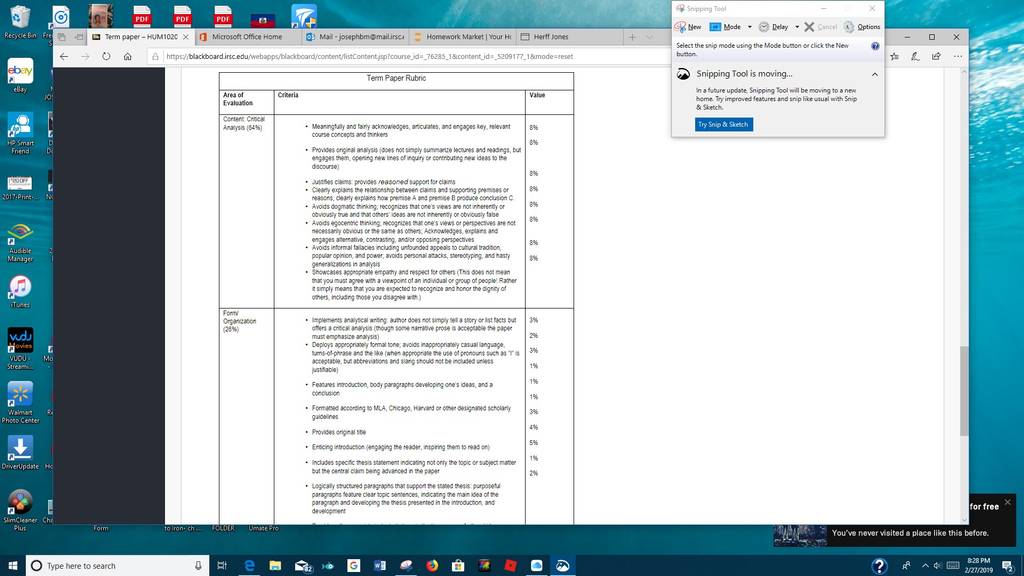
Task: Switch to the Microsoft Office Home tab
Action: pos(246,37)
